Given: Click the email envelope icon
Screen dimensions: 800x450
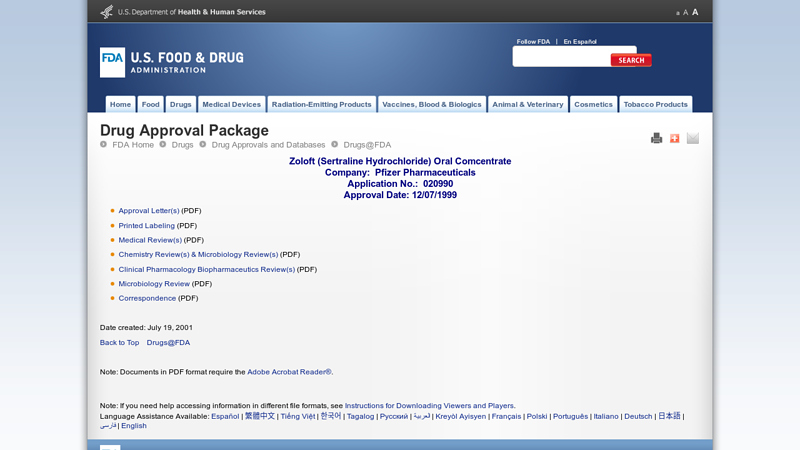Looking at the screenshot, I should pyautogui.click(x=692, y=138).
